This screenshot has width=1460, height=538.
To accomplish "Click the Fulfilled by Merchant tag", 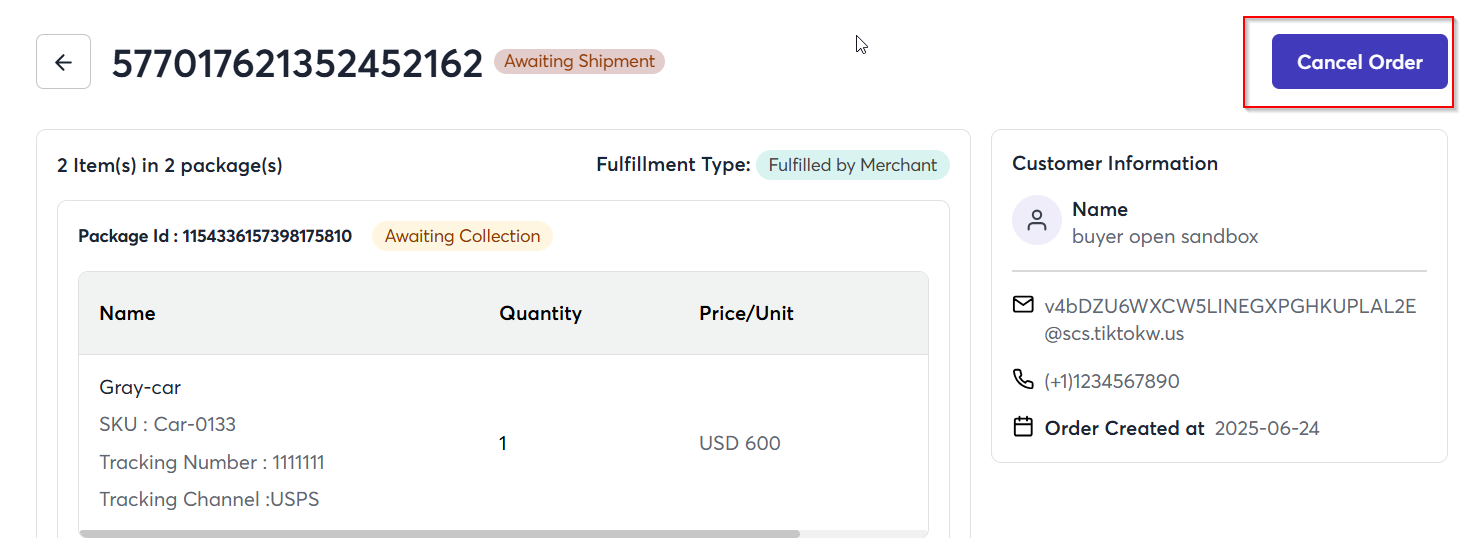I will coord(852,165).
